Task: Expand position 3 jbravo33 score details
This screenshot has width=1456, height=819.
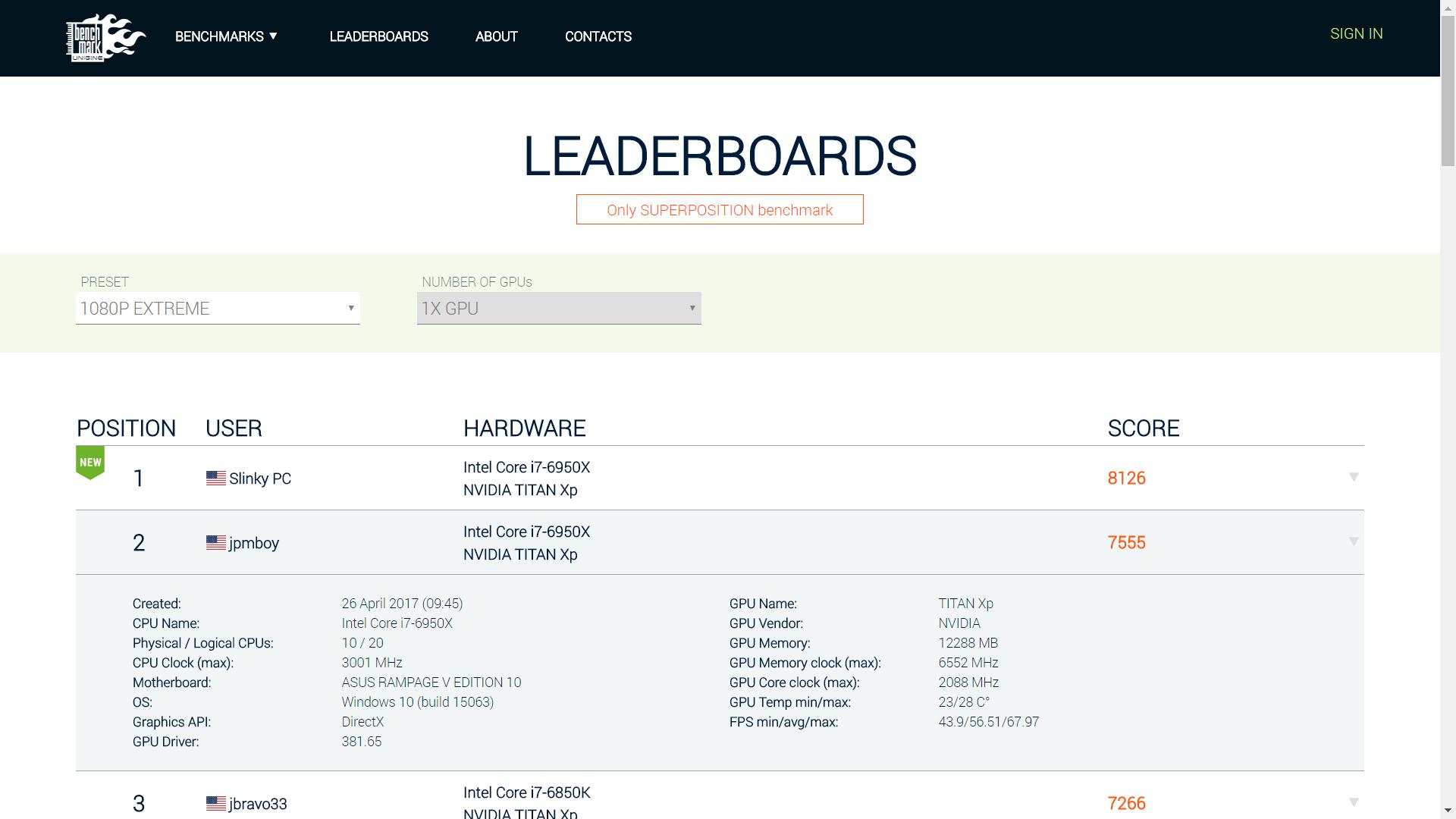Action: point(1353,802)
